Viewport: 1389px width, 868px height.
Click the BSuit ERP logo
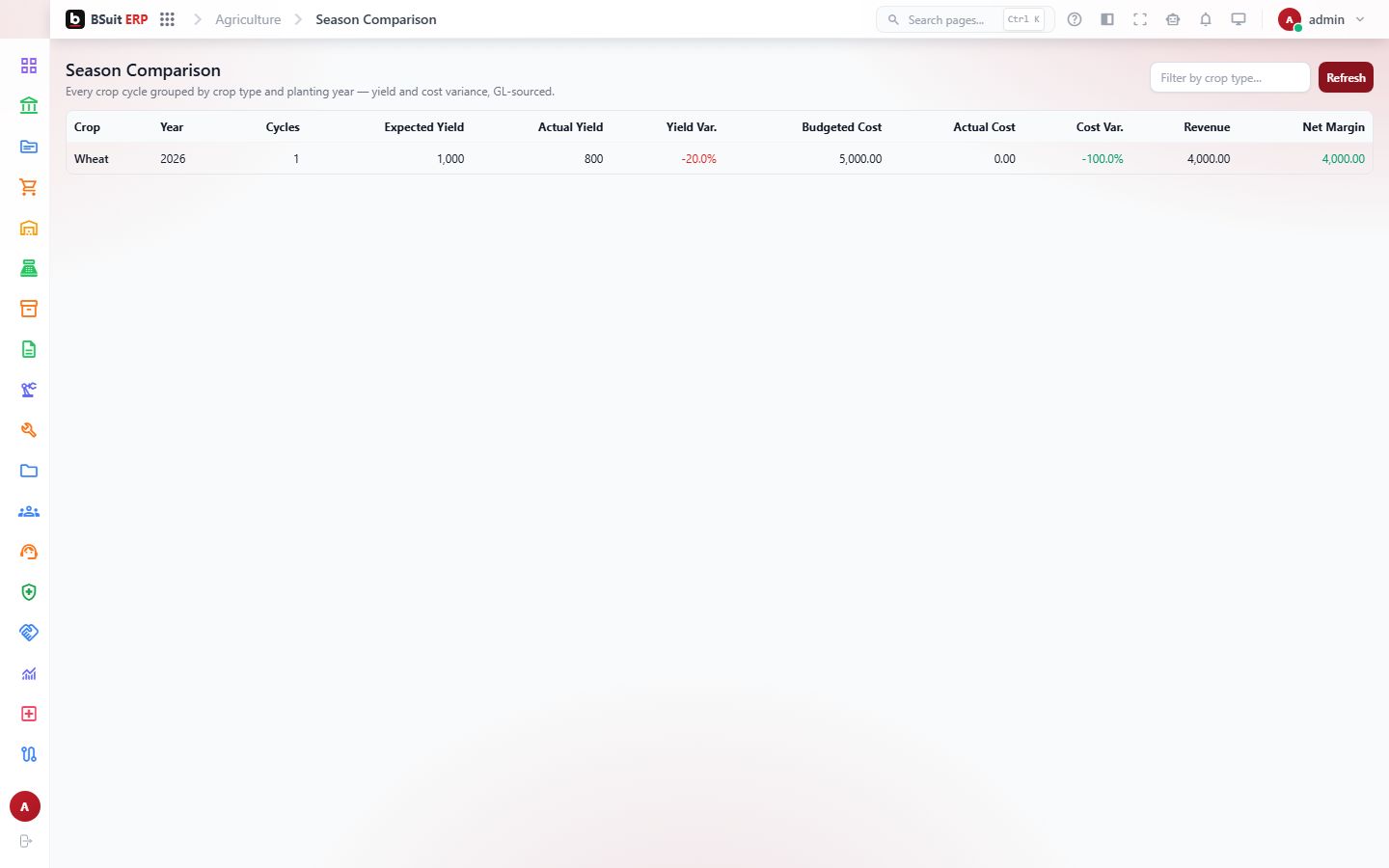point(107,19)
